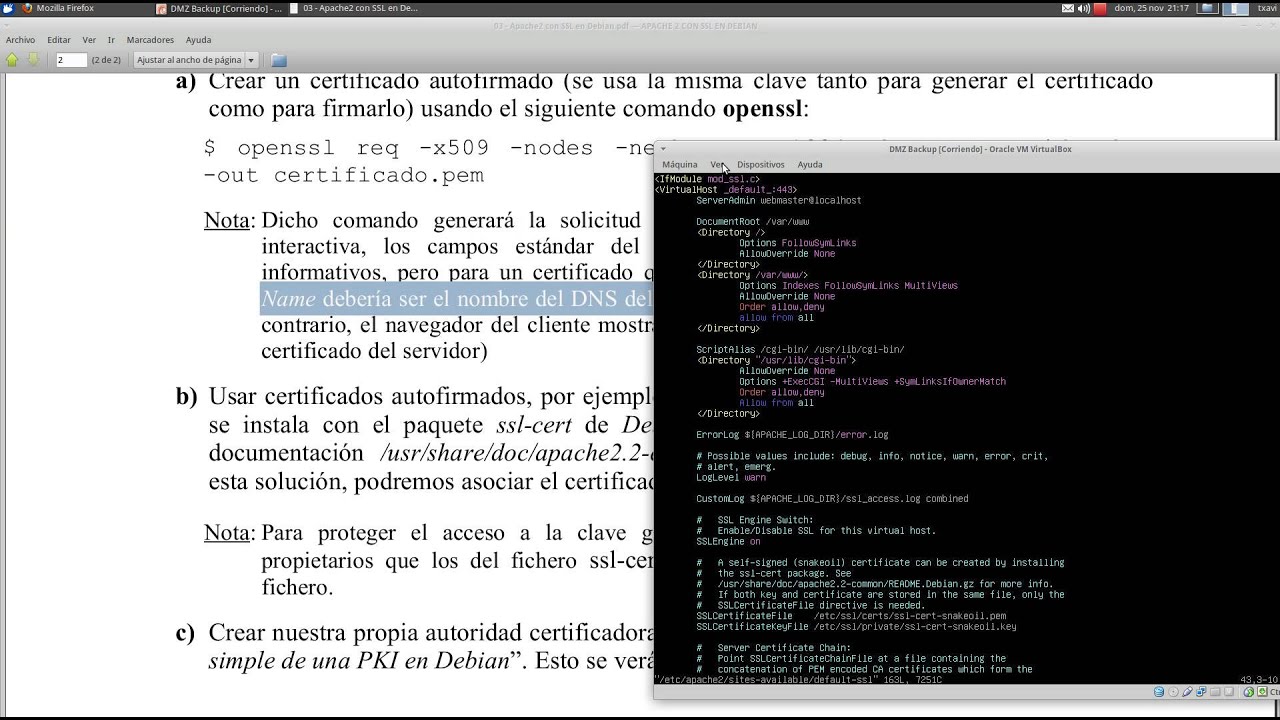Click the VirtualBox window title bar
This screenshot has width=1280, height=720.
(979, 149)
